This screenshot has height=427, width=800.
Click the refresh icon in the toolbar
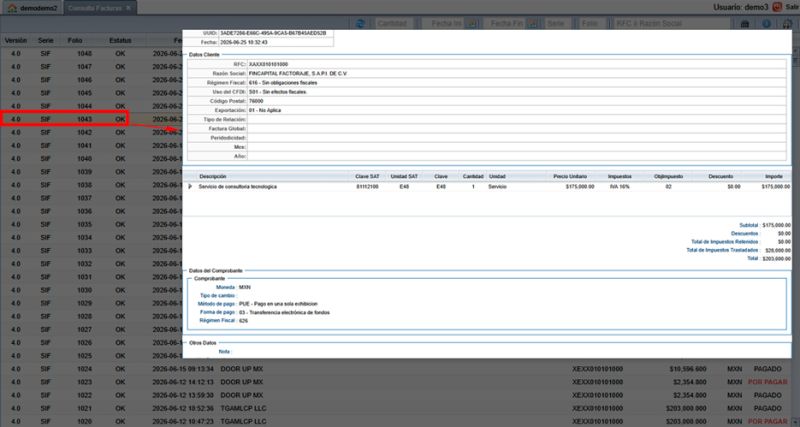pos(360,23)
